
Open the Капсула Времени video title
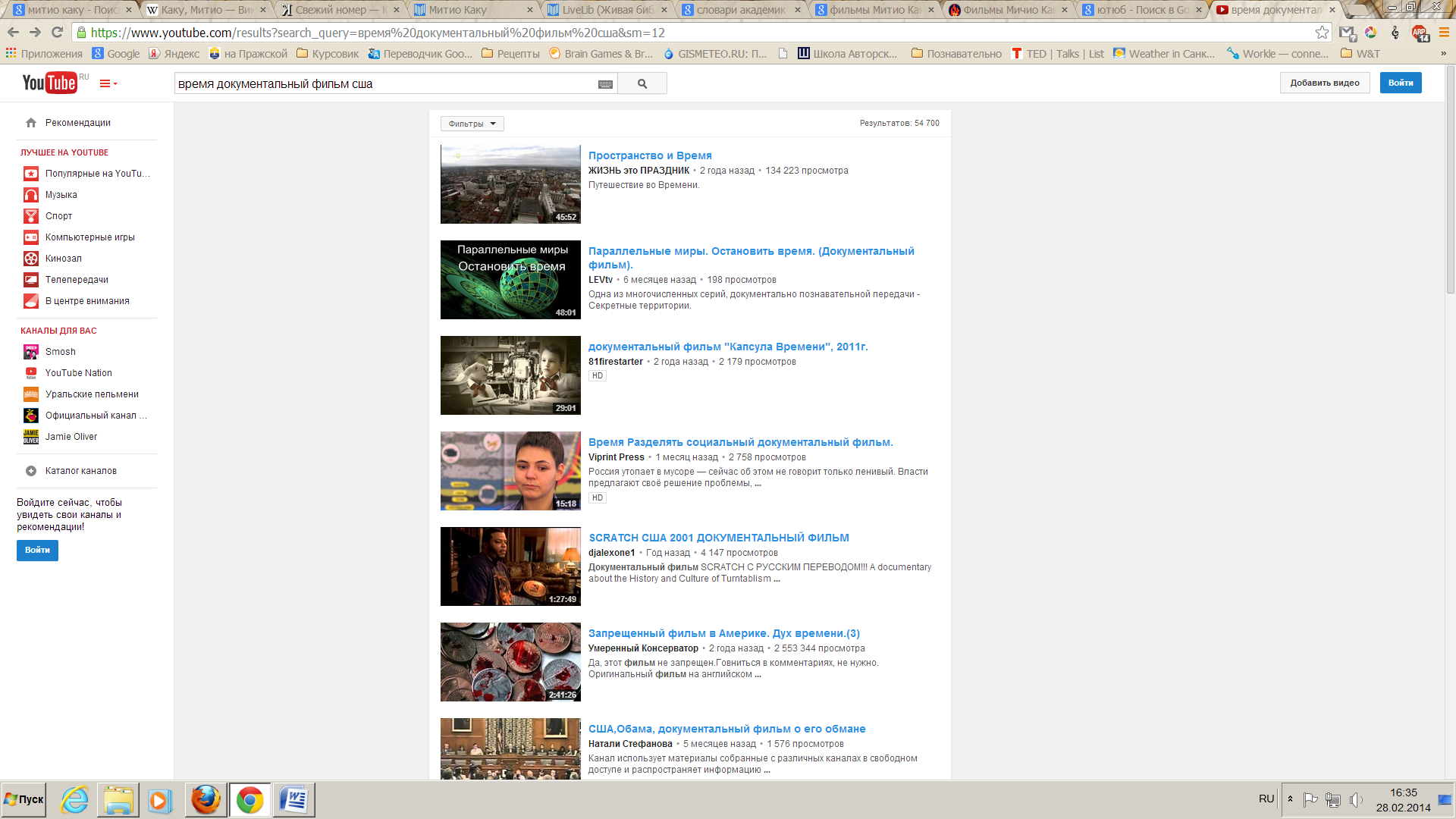[728, 347]
